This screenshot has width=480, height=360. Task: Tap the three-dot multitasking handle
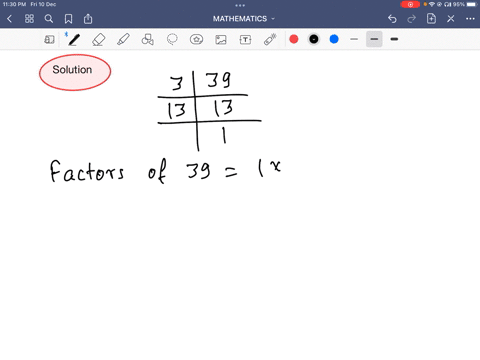pyautogui.click(x=240, y=5)
